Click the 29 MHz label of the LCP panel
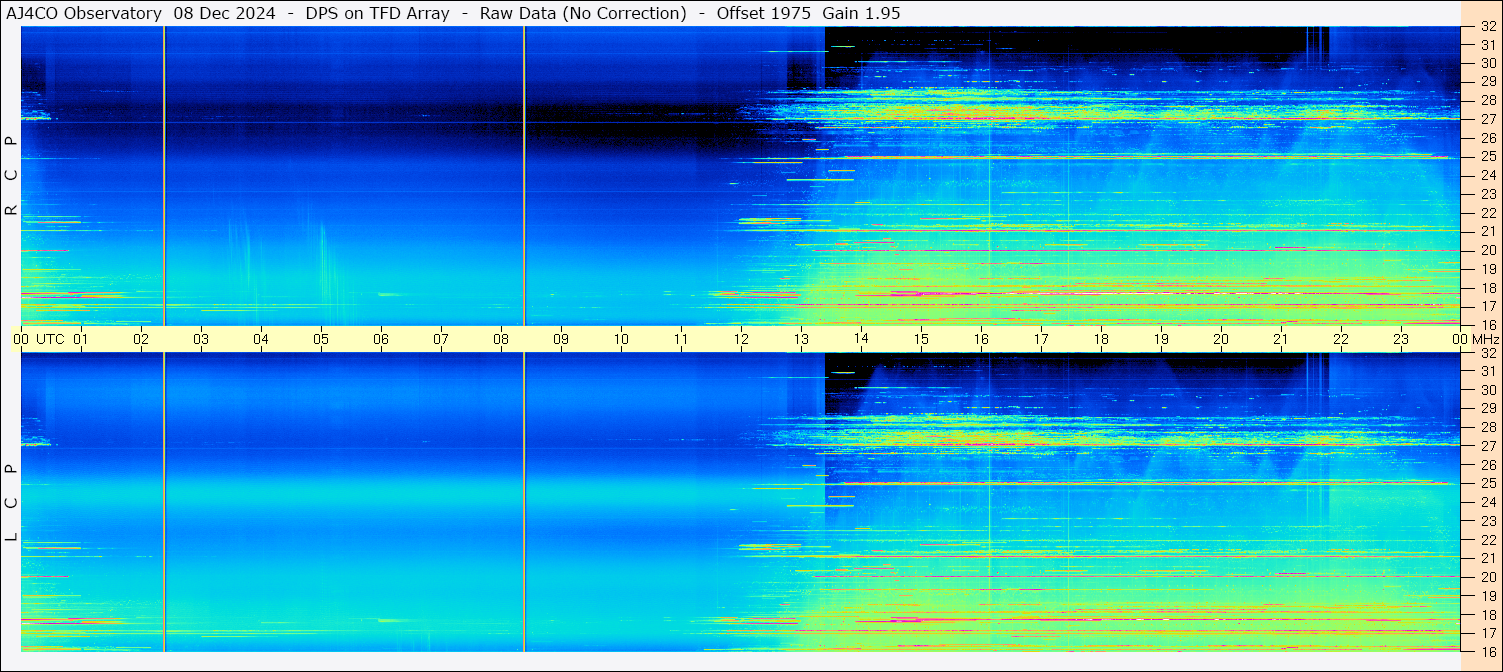The width and height of the screenshot is (1503, 672). pyautogui.click(x=1487, y=409)
